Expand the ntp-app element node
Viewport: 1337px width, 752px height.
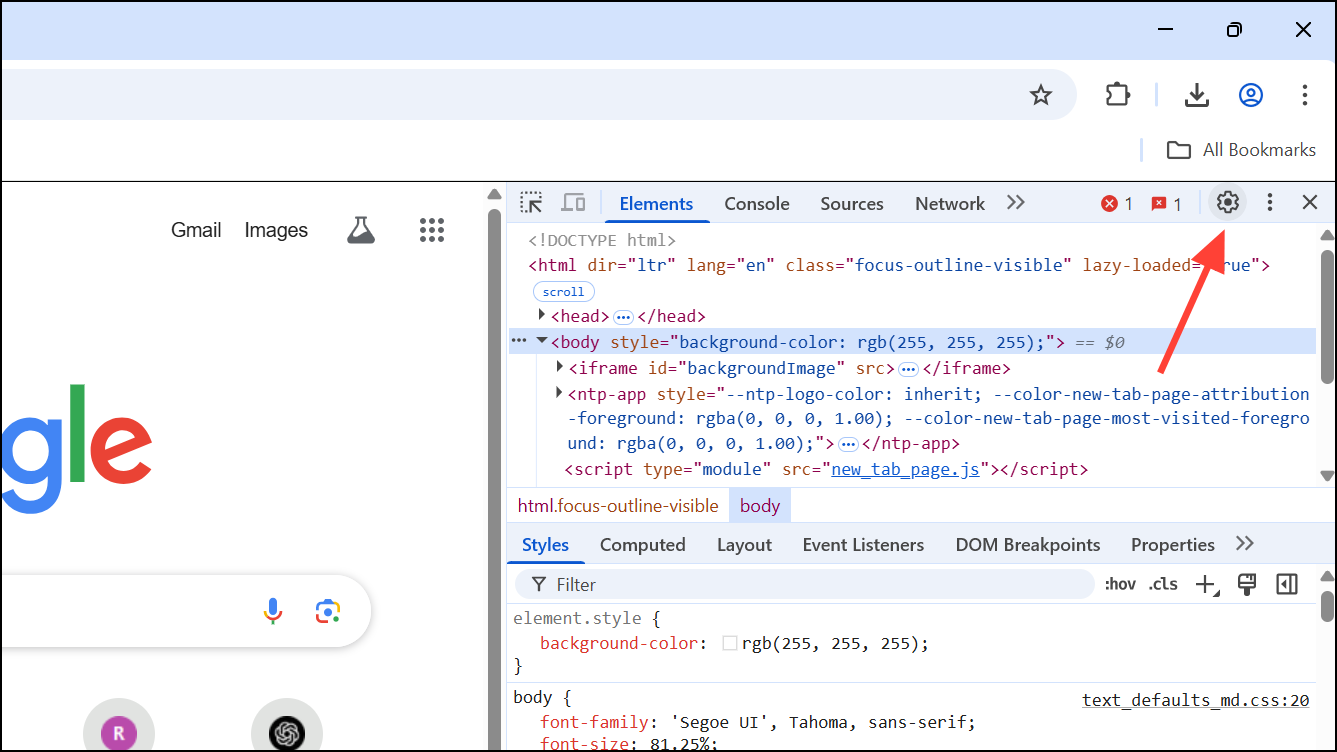click(559, 393)
